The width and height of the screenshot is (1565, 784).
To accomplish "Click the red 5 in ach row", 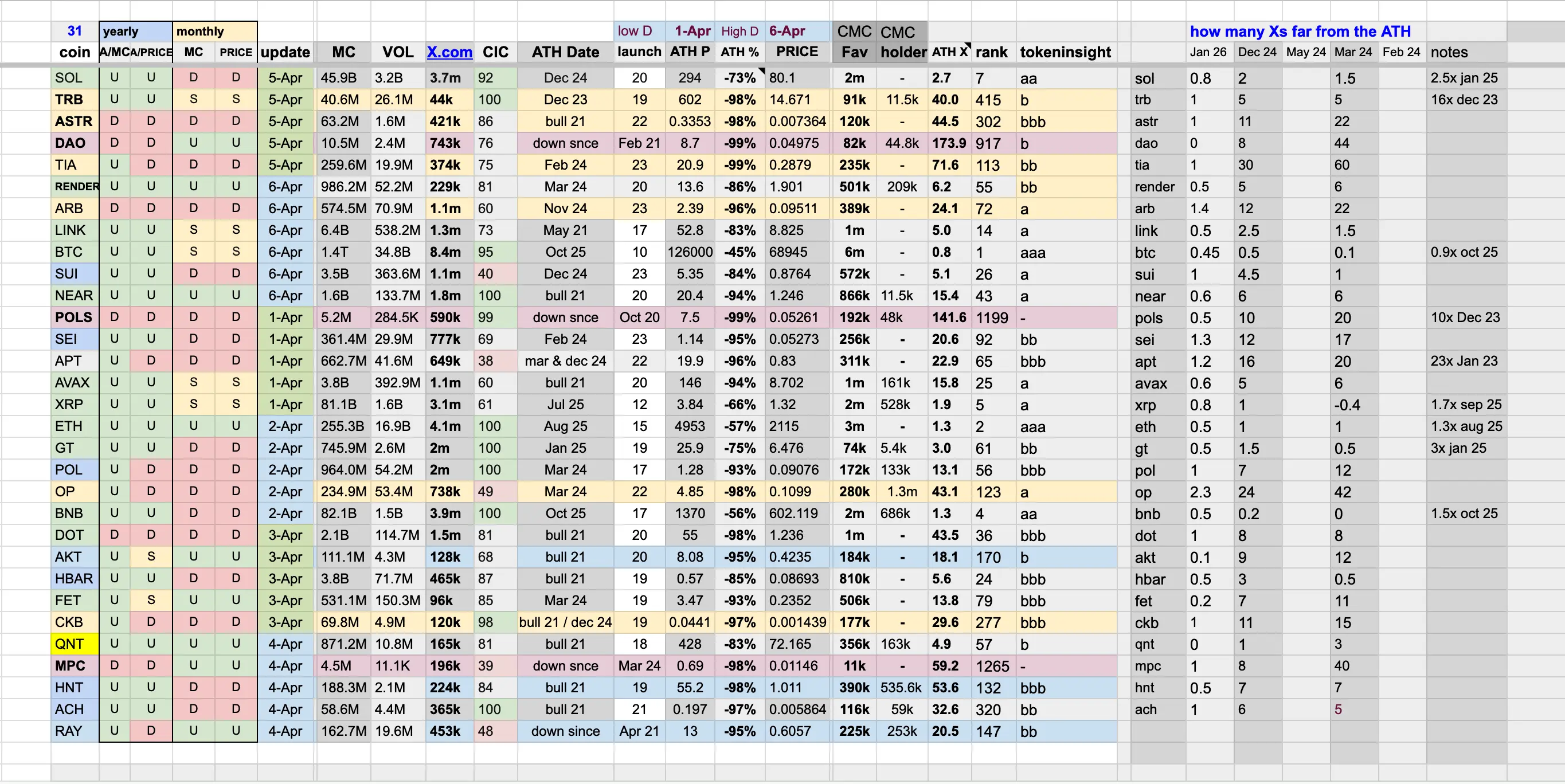I will click(1338, 709).
